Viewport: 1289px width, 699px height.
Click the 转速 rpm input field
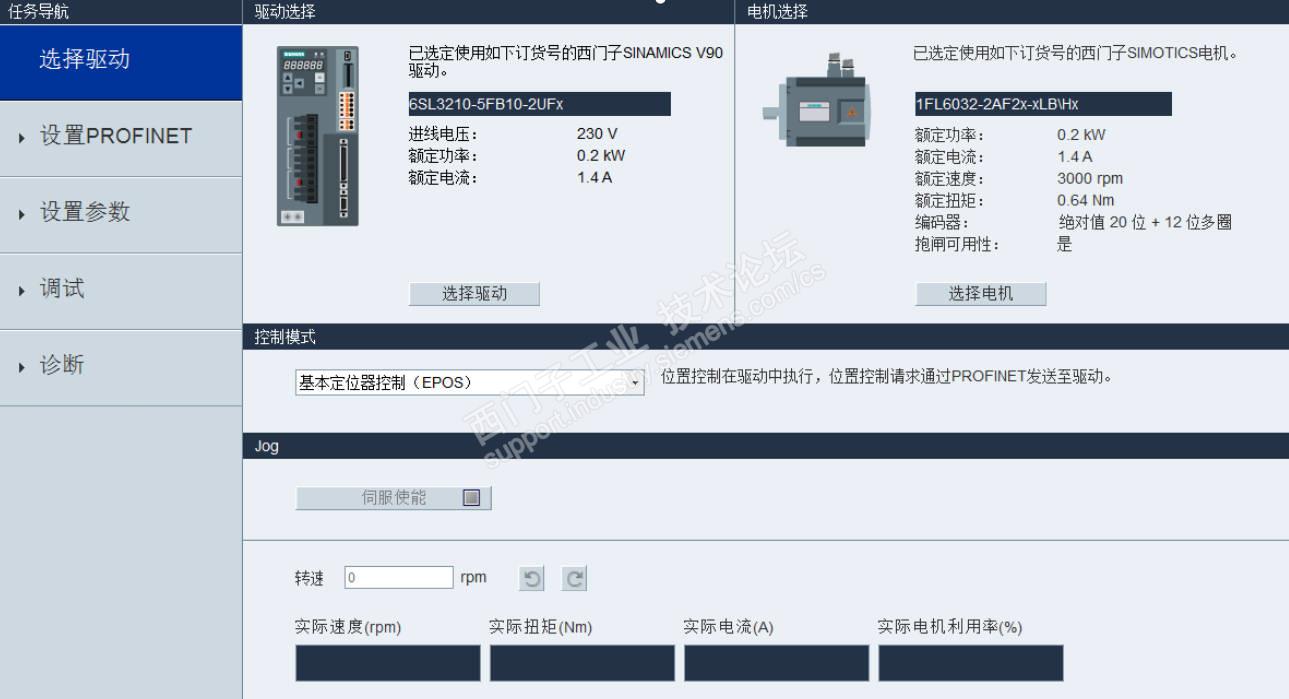(399, 577)
